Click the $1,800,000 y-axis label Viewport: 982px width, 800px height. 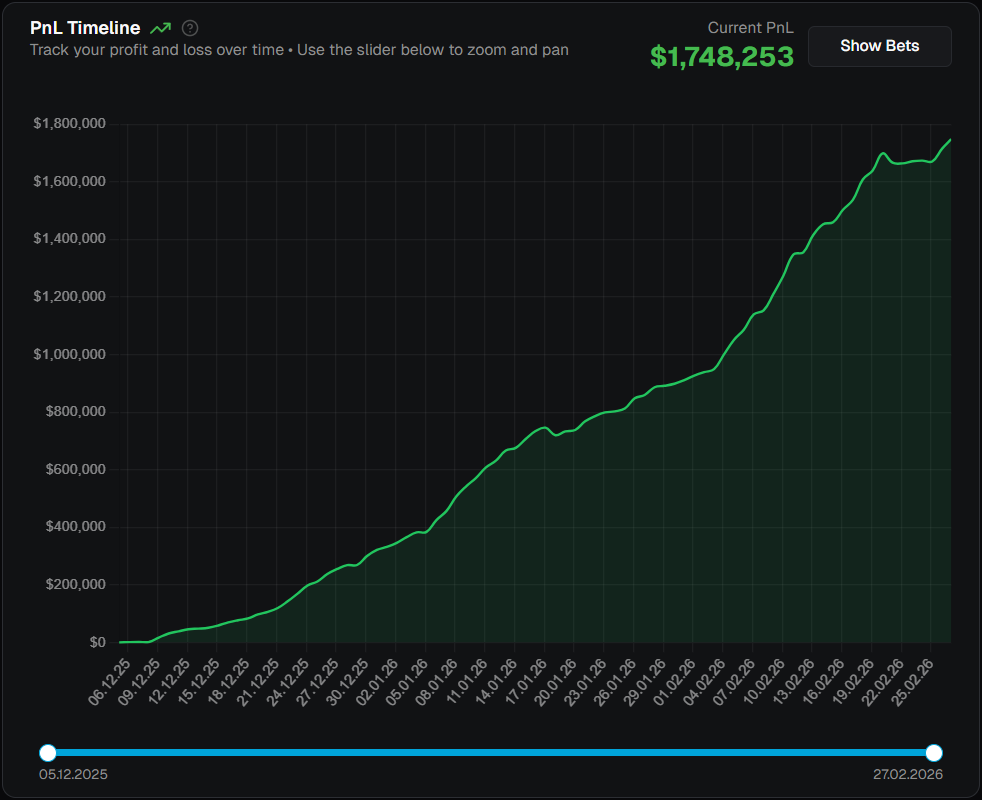70,124
